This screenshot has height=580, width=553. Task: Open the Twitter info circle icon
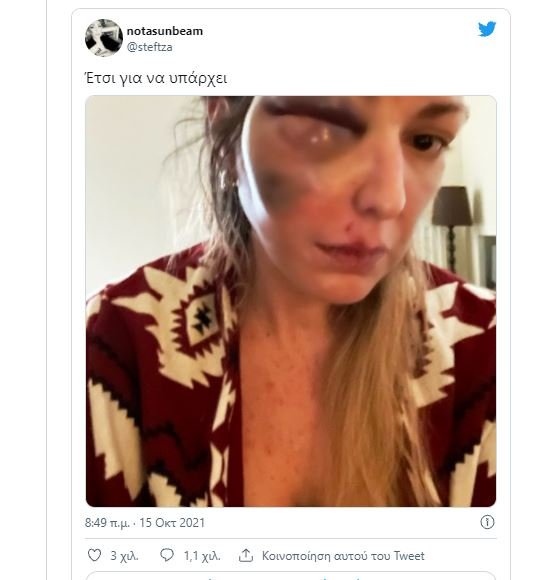[x=487, y=522]
